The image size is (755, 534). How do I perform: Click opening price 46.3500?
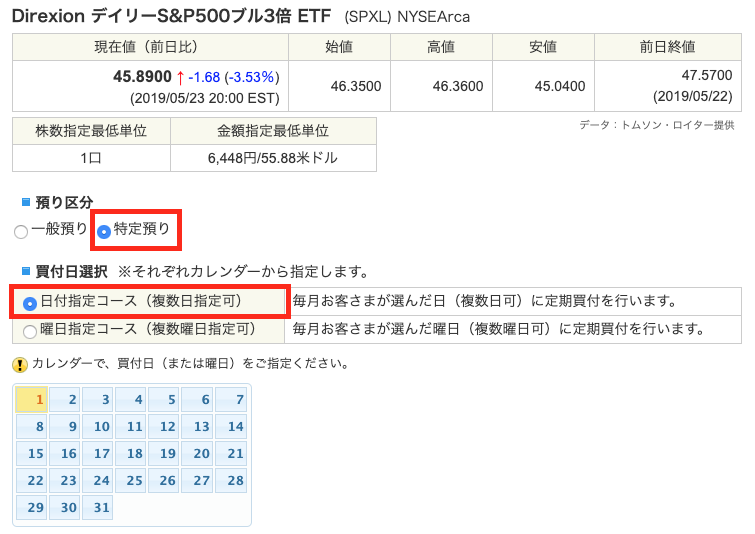click(x=356, y=86)
